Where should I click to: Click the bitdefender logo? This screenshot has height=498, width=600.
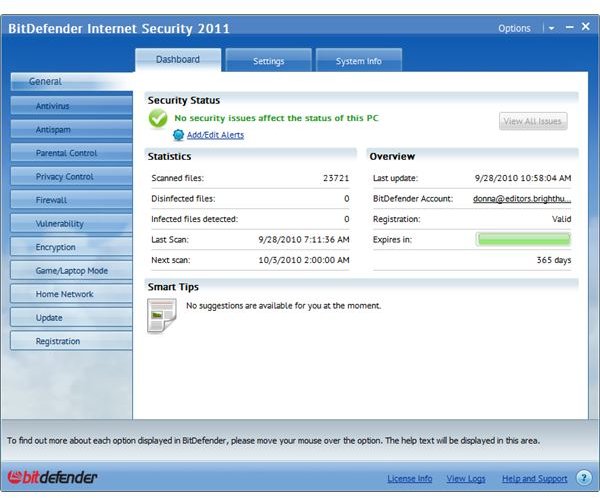coord(52,477)
